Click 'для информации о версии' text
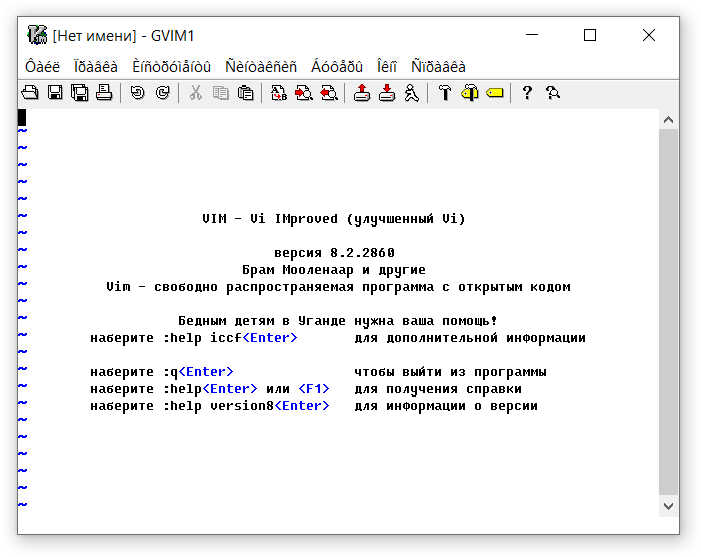This screenshot has height=557, width=701. [446, 406]
